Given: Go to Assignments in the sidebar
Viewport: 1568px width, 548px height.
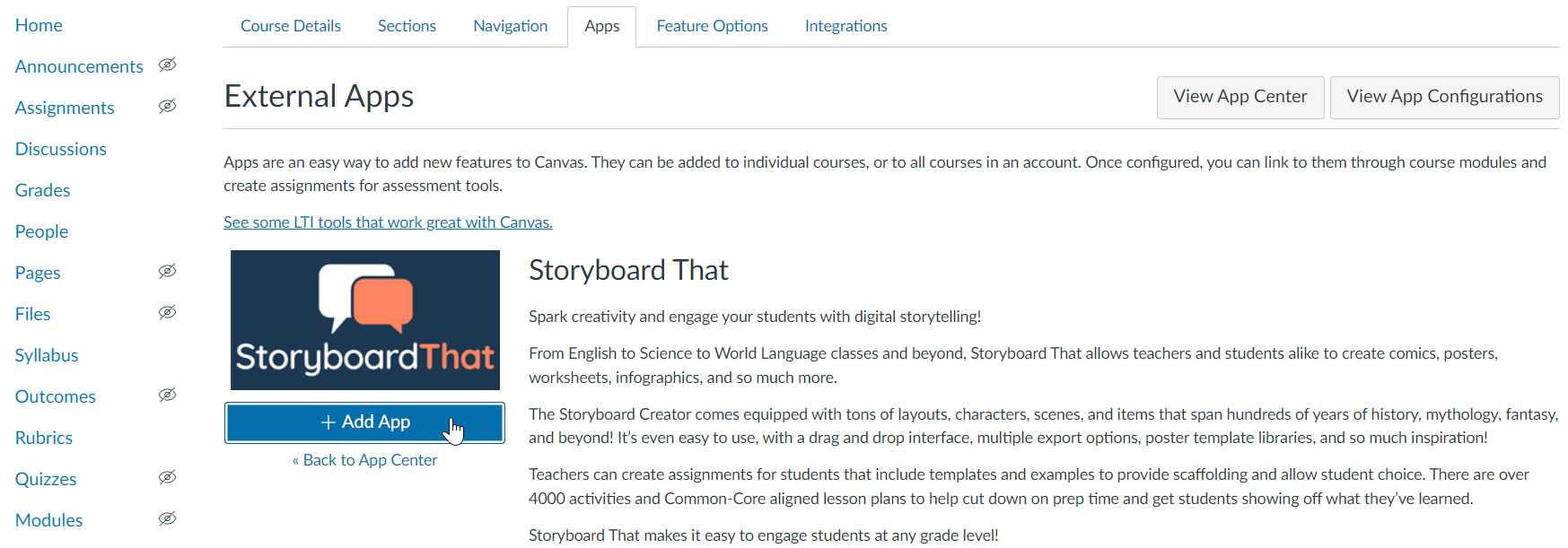Looking at the screenshot, I should [x=65, y=108].
